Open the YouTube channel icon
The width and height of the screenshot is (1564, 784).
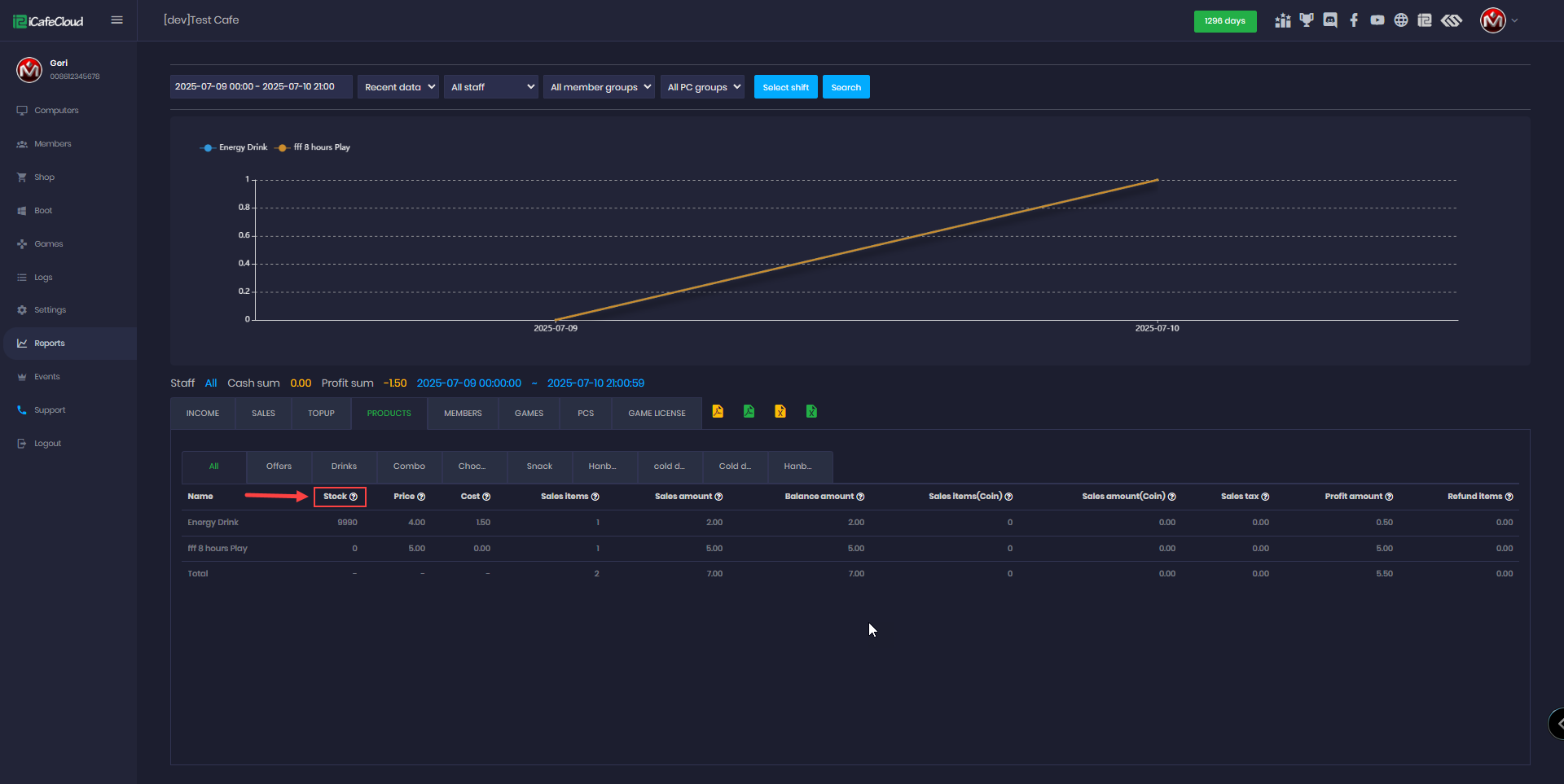click(1377, 20)
